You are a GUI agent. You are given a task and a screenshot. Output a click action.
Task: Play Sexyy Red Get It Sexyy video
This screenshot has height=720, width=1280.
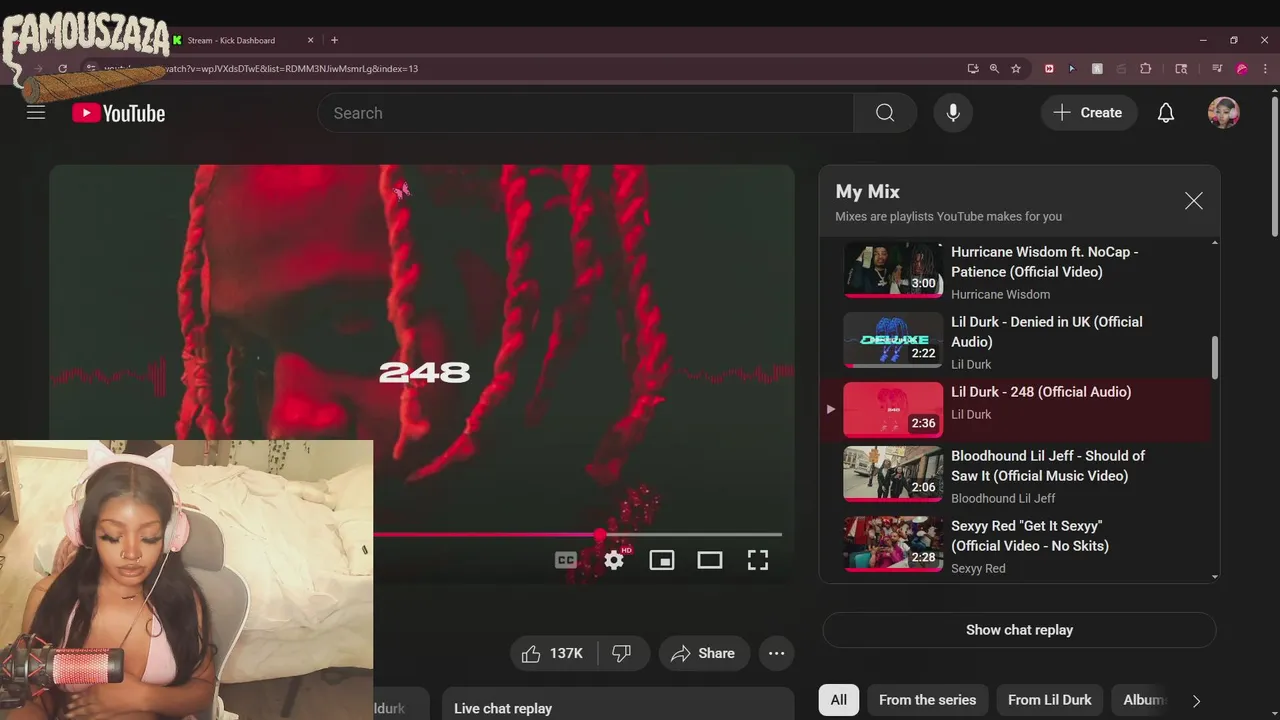click(1030, 536)
